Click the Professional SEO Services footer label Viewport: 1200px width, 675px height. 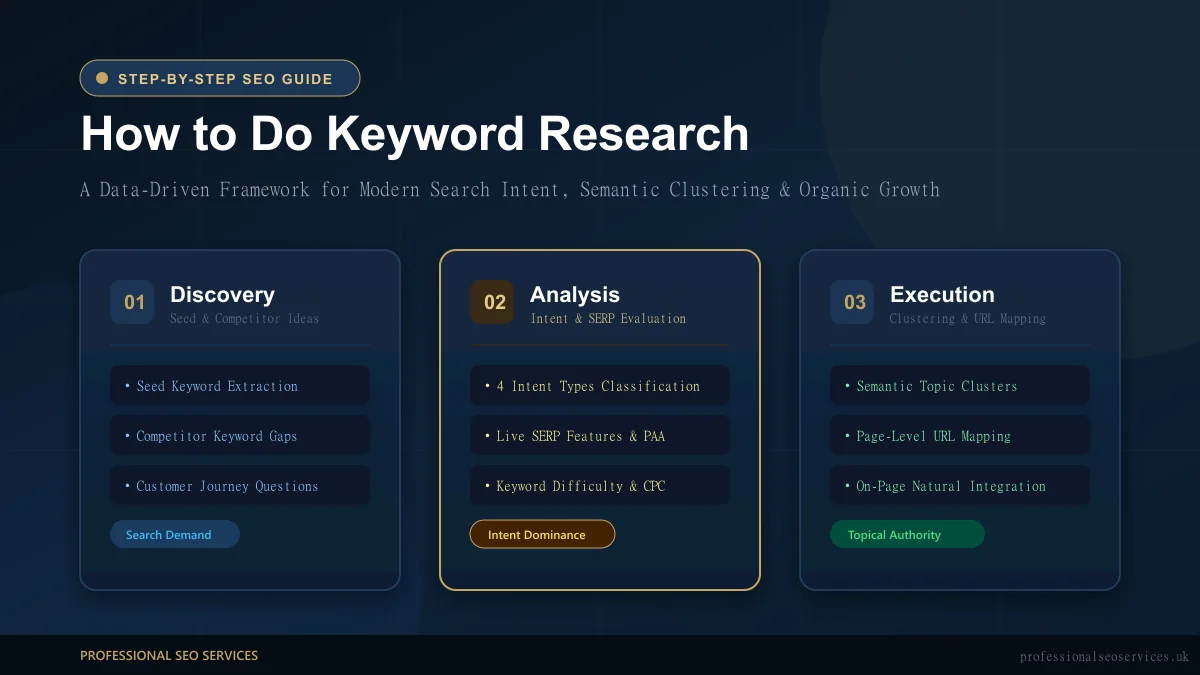[169, 655]
